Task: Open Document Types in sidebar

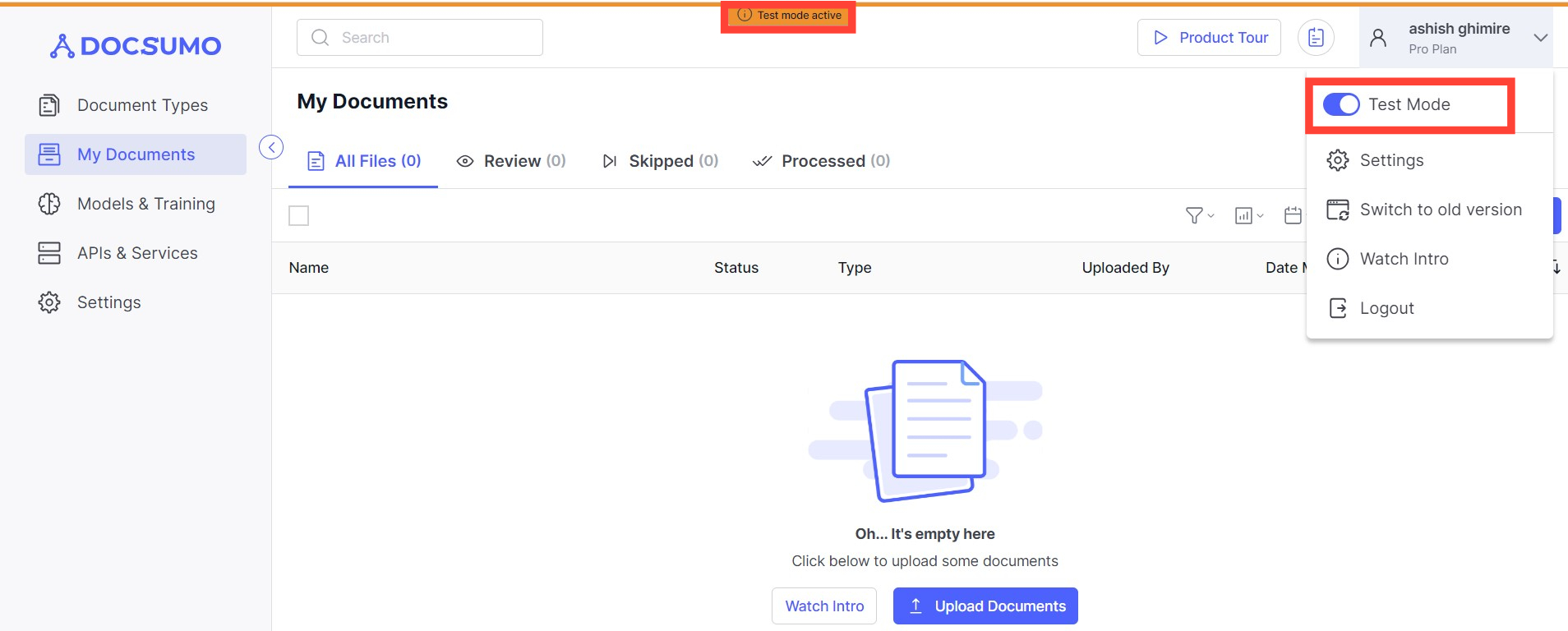Action: [x=136, y=105]
